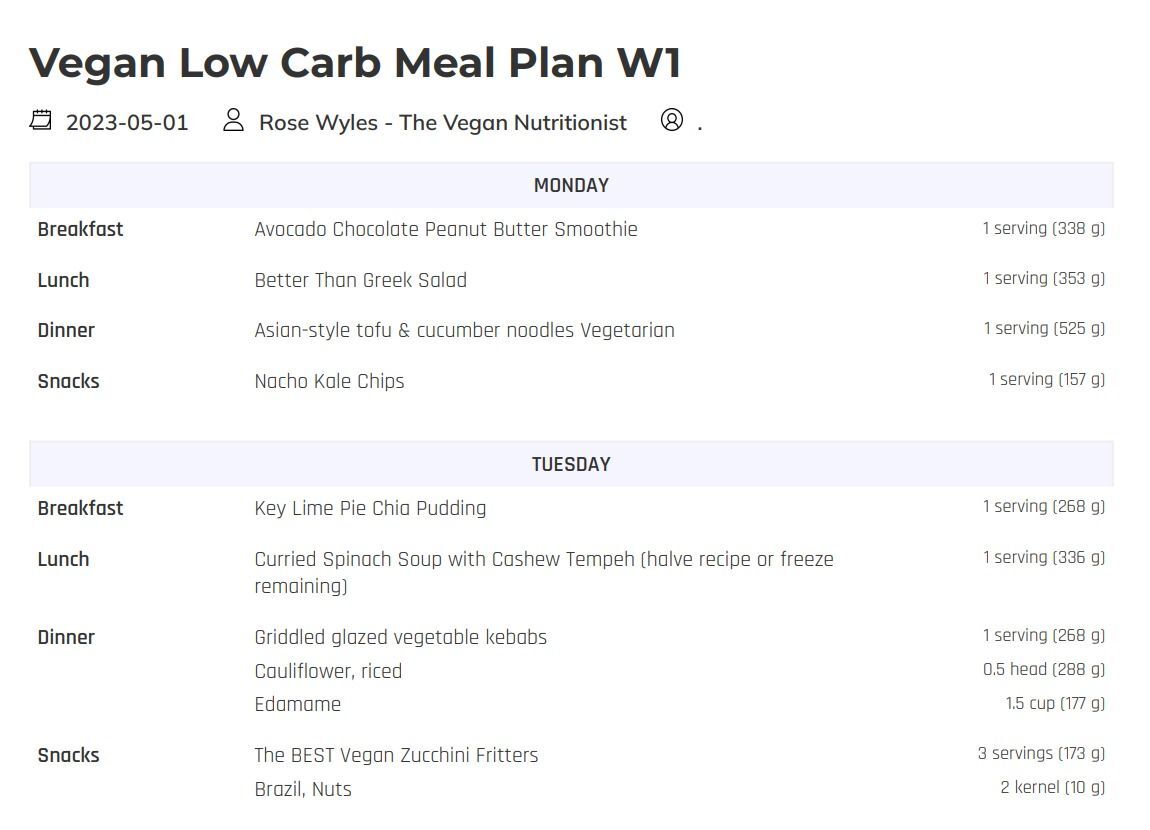
Task: Click the calendar icon beside the date
Action: (41, 121)
